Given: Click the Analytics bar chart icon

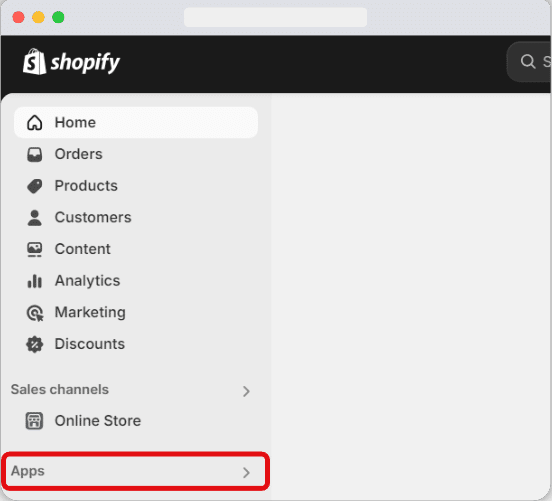Looking at the screenshot, I should [x=34, y=281].
